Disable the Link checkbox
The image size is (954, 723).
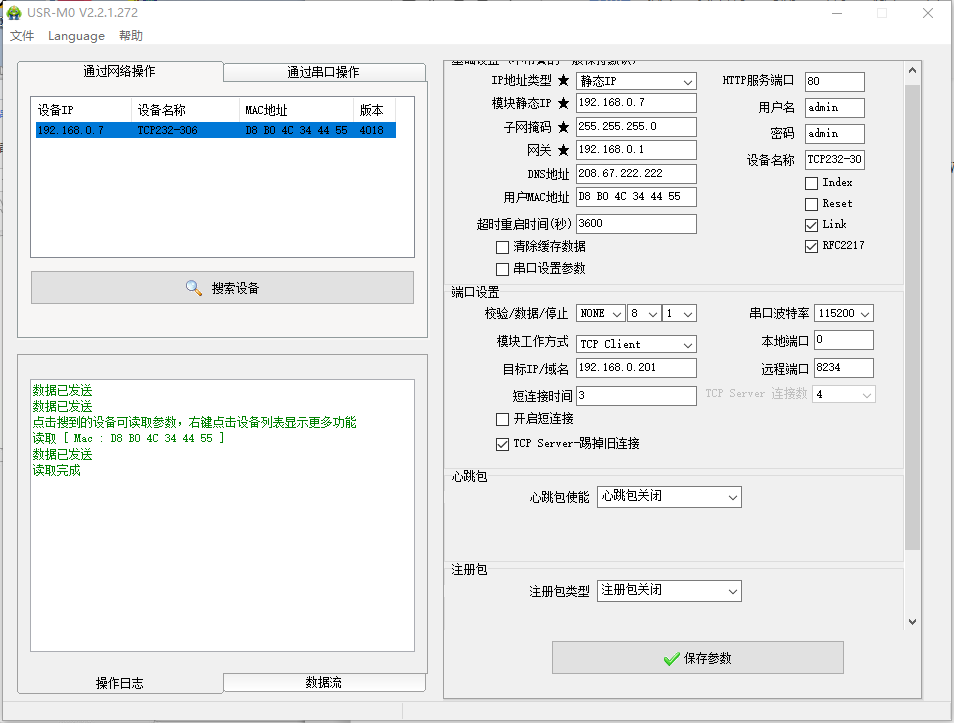coord(811,225)
